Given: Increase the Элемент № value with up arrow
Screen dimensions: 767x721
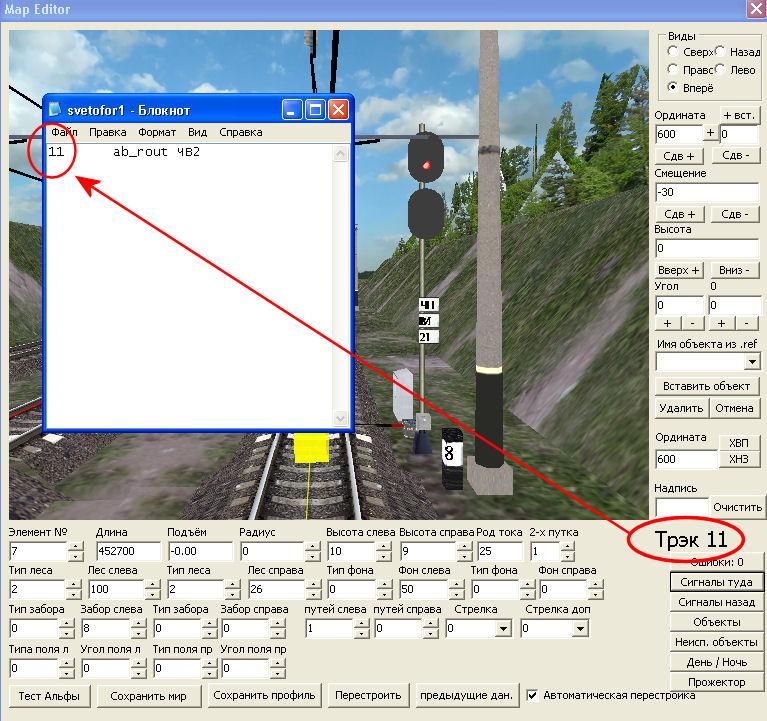Looking at the screenshot, I should coord(77,546).
